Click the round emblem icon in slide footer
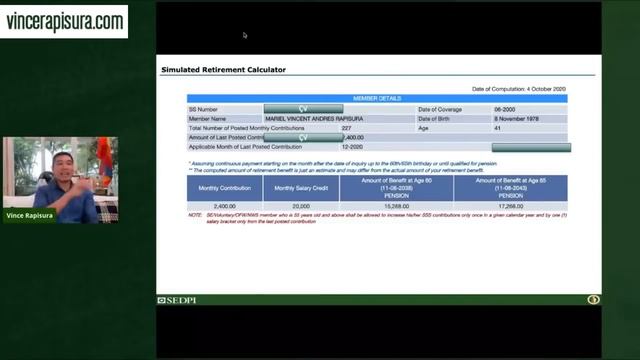This screenshot has height=360, width=640. pos(593,300)
